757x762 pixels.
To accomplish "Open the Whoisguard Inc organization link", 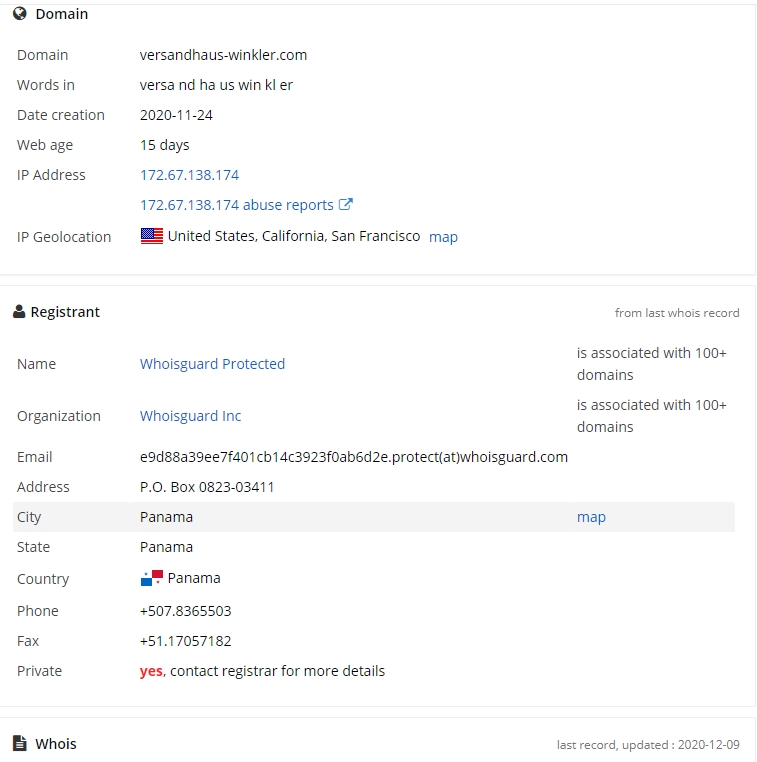I will click(x=190, y=416).
